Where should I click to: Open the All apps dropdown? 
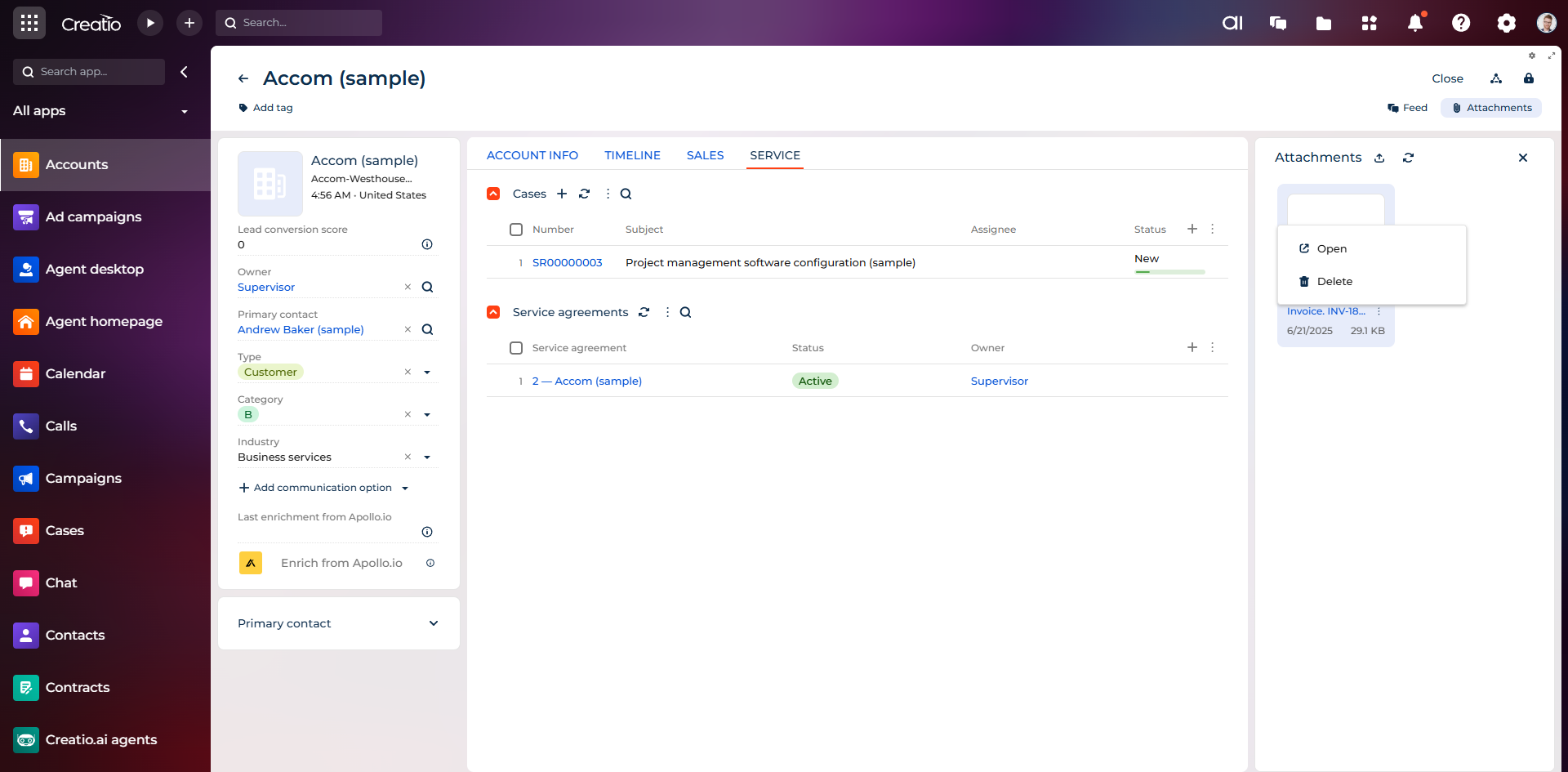click(x=184, y=111)
